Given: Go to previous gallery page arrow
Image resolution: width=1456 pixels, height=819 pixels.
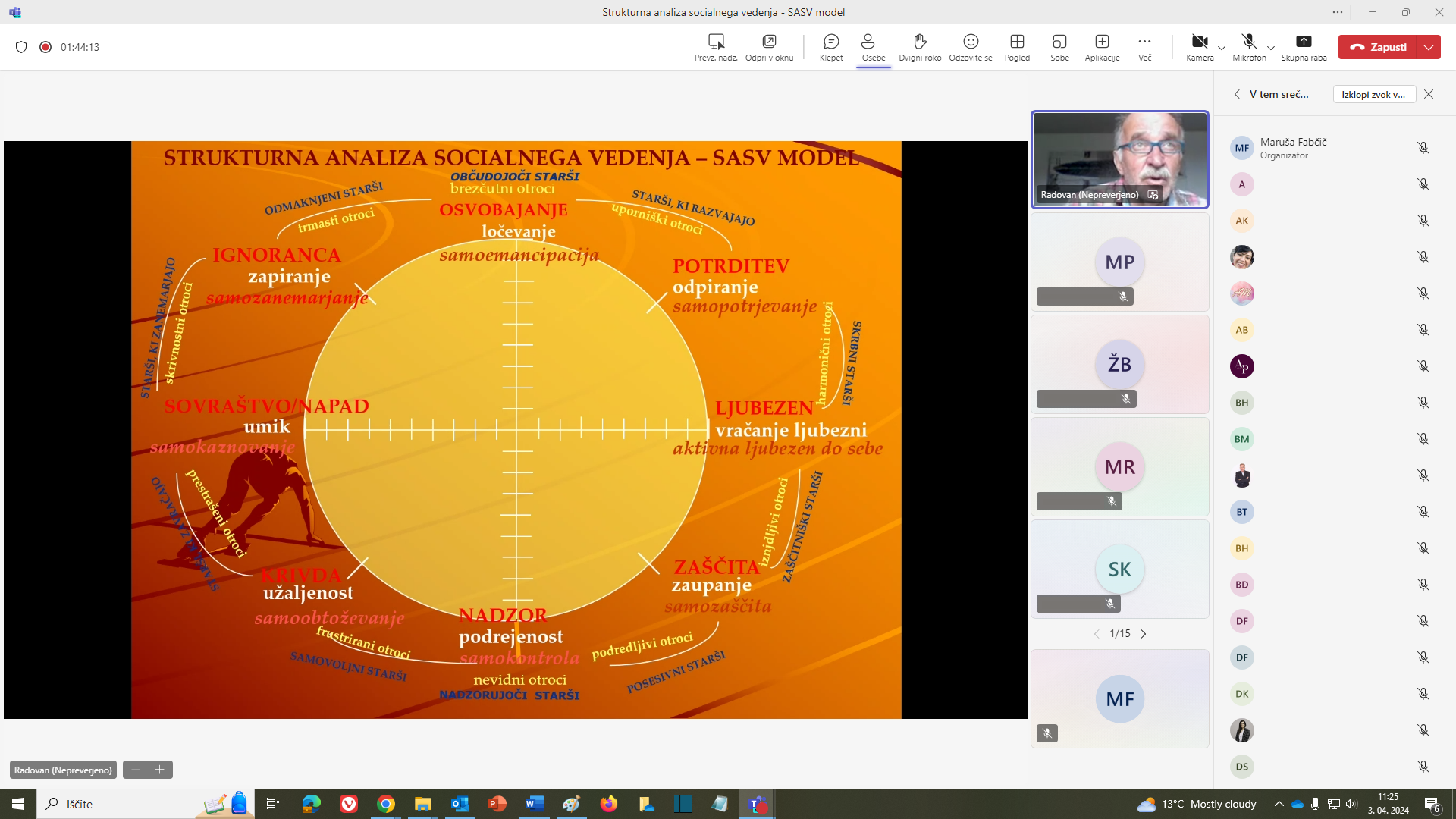Looking at the screenshot, I should (1097, 634).
